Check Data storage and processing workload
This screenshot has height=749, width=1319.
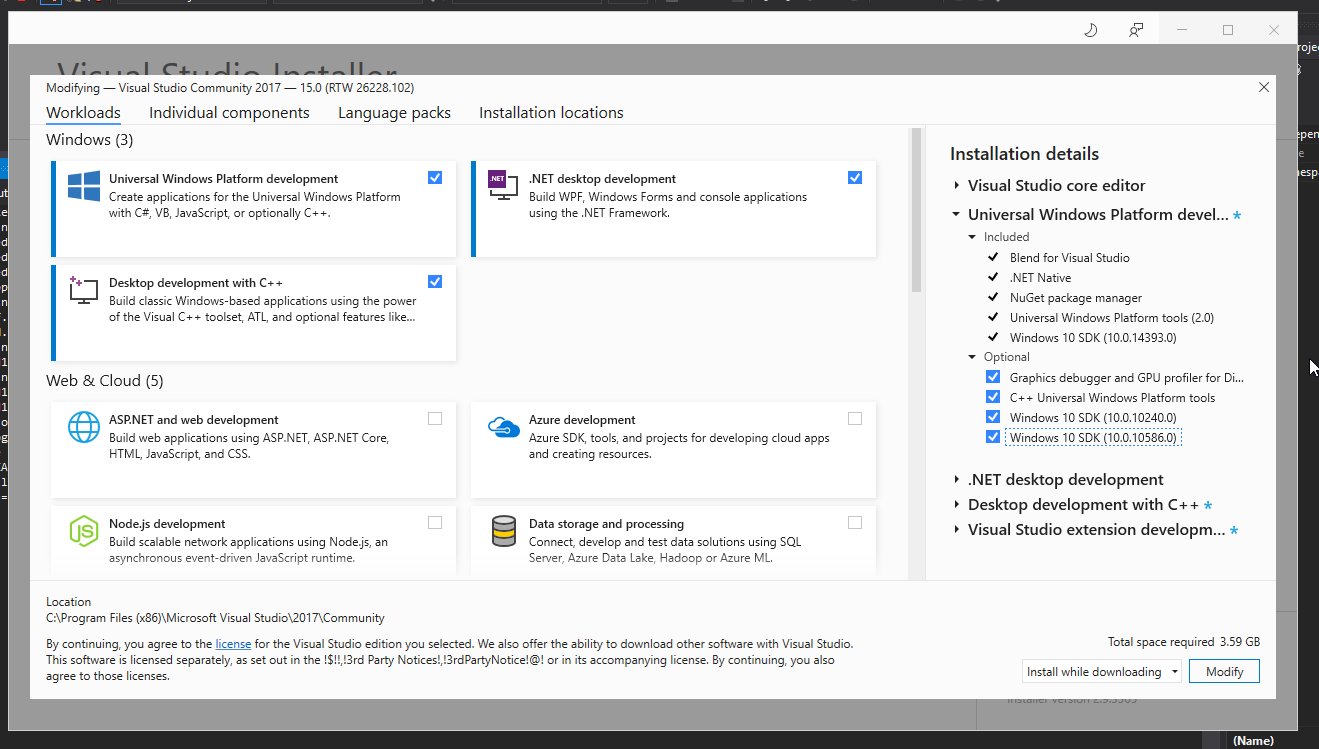(x=855, y=522)
